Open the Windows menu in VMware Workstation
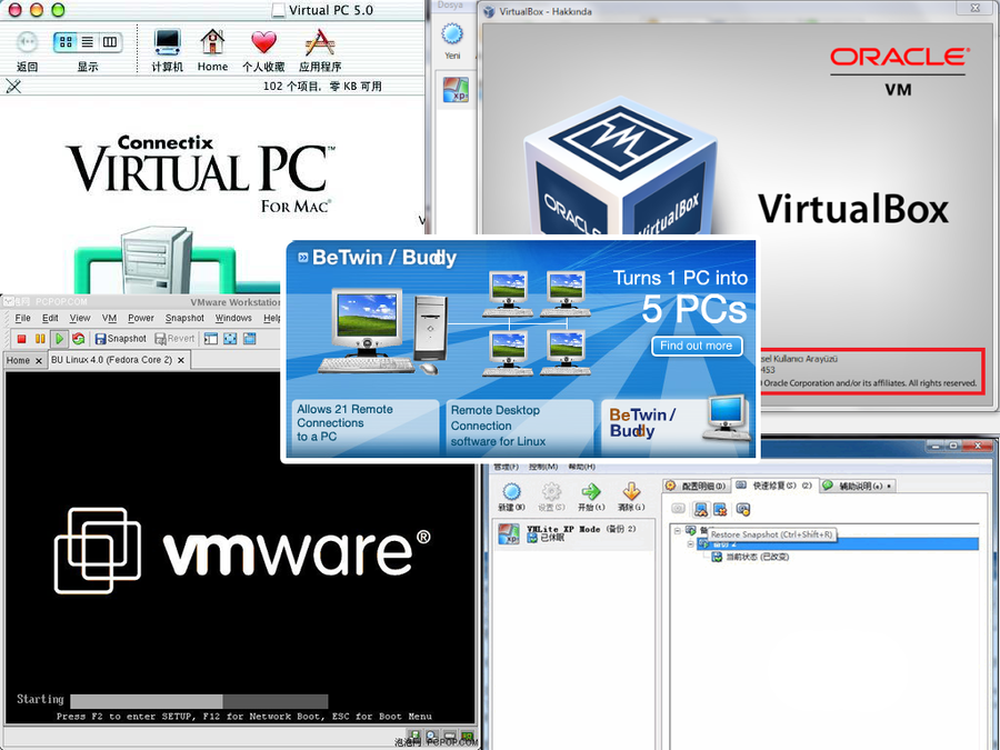Screen dimensions: 1000x750 coord(233,318)
